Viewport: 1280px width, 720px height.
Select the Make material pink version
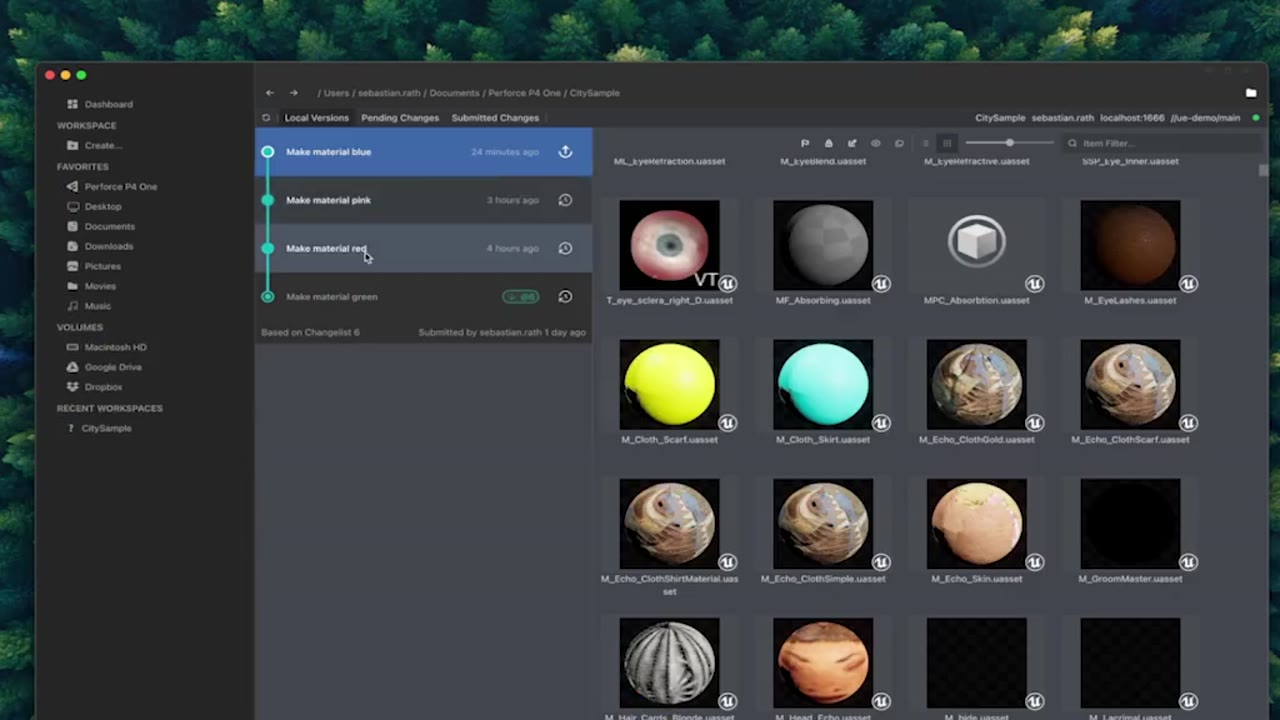(424, 200)
